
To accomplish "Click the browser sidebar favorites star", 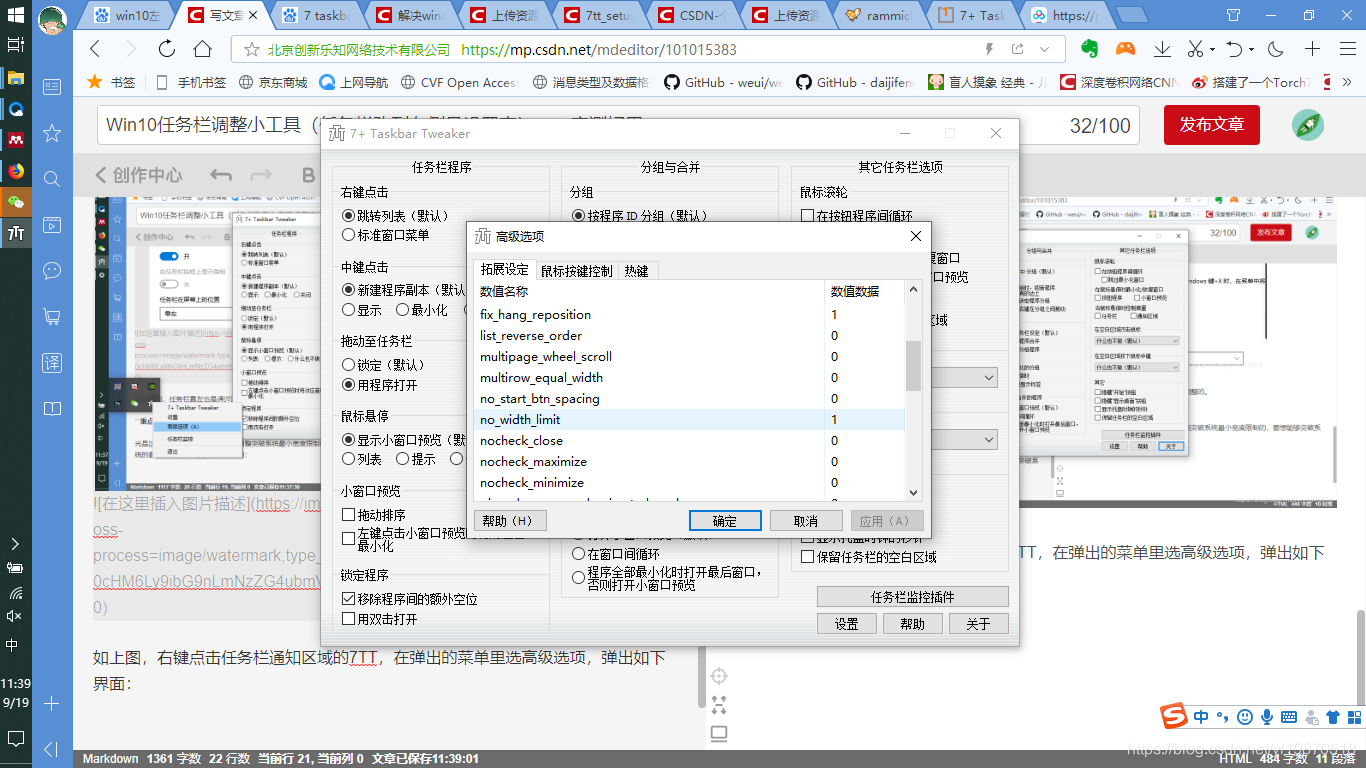I will point(52,133).
